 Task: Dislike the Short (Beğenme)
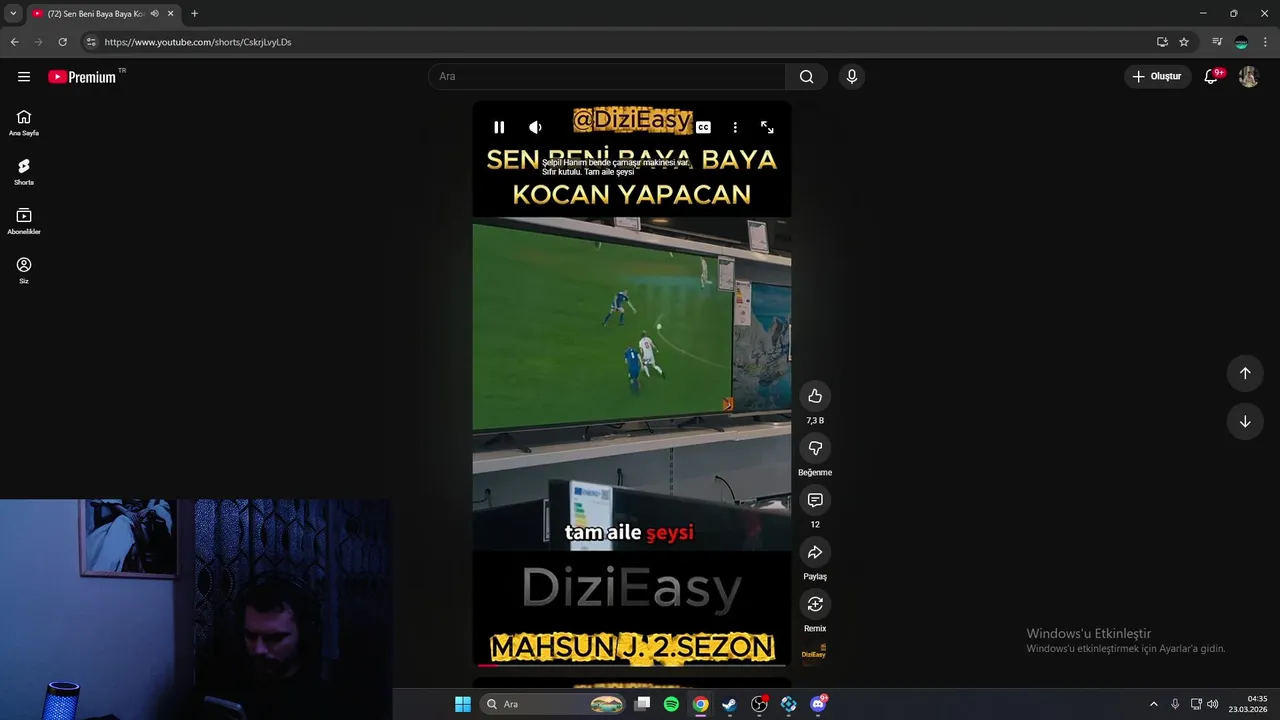coord(815,448)
